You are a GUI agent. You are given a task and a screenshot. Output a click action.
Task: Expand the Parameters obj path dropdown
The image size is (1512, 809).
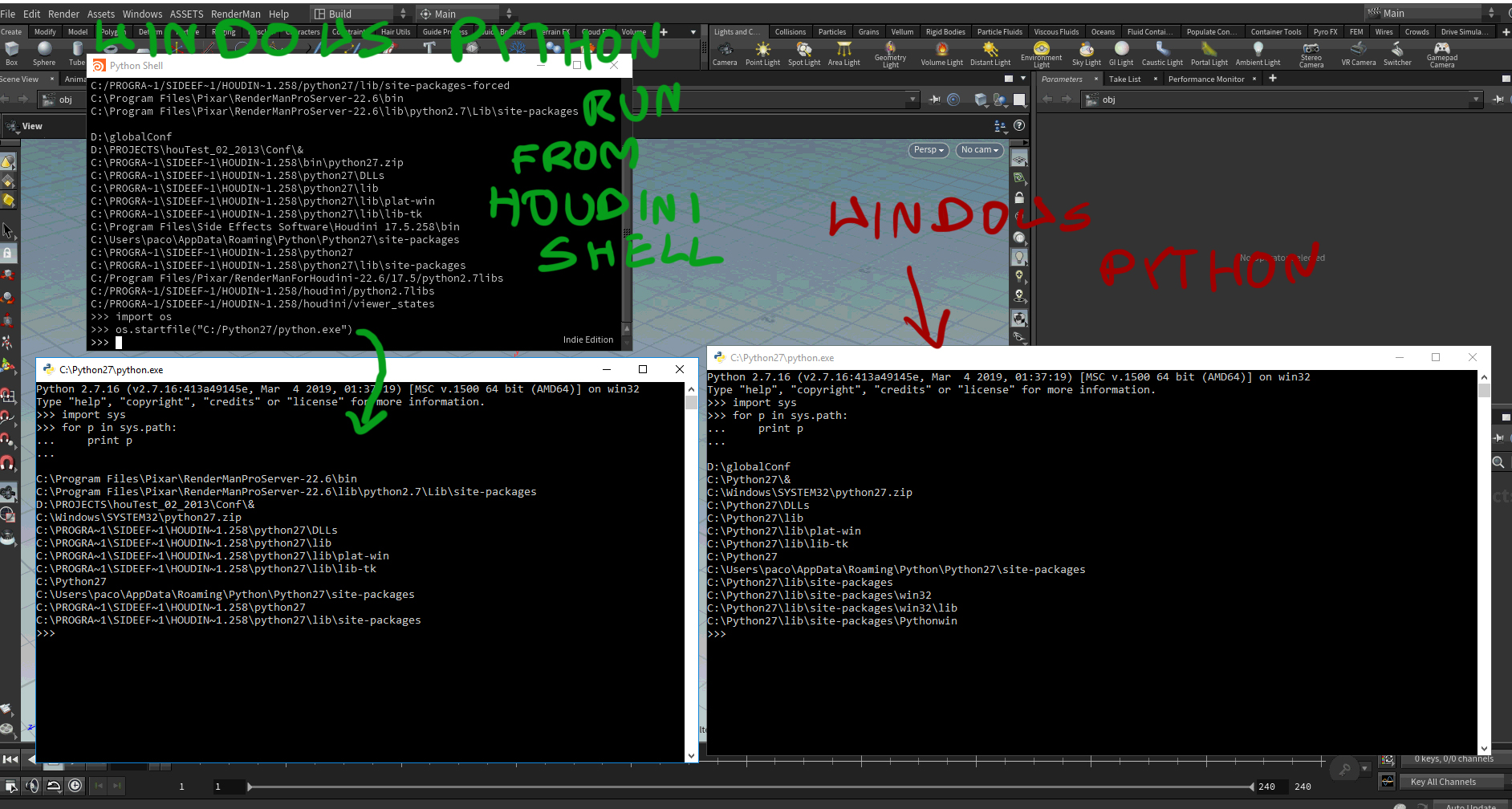click(1475, 100)
